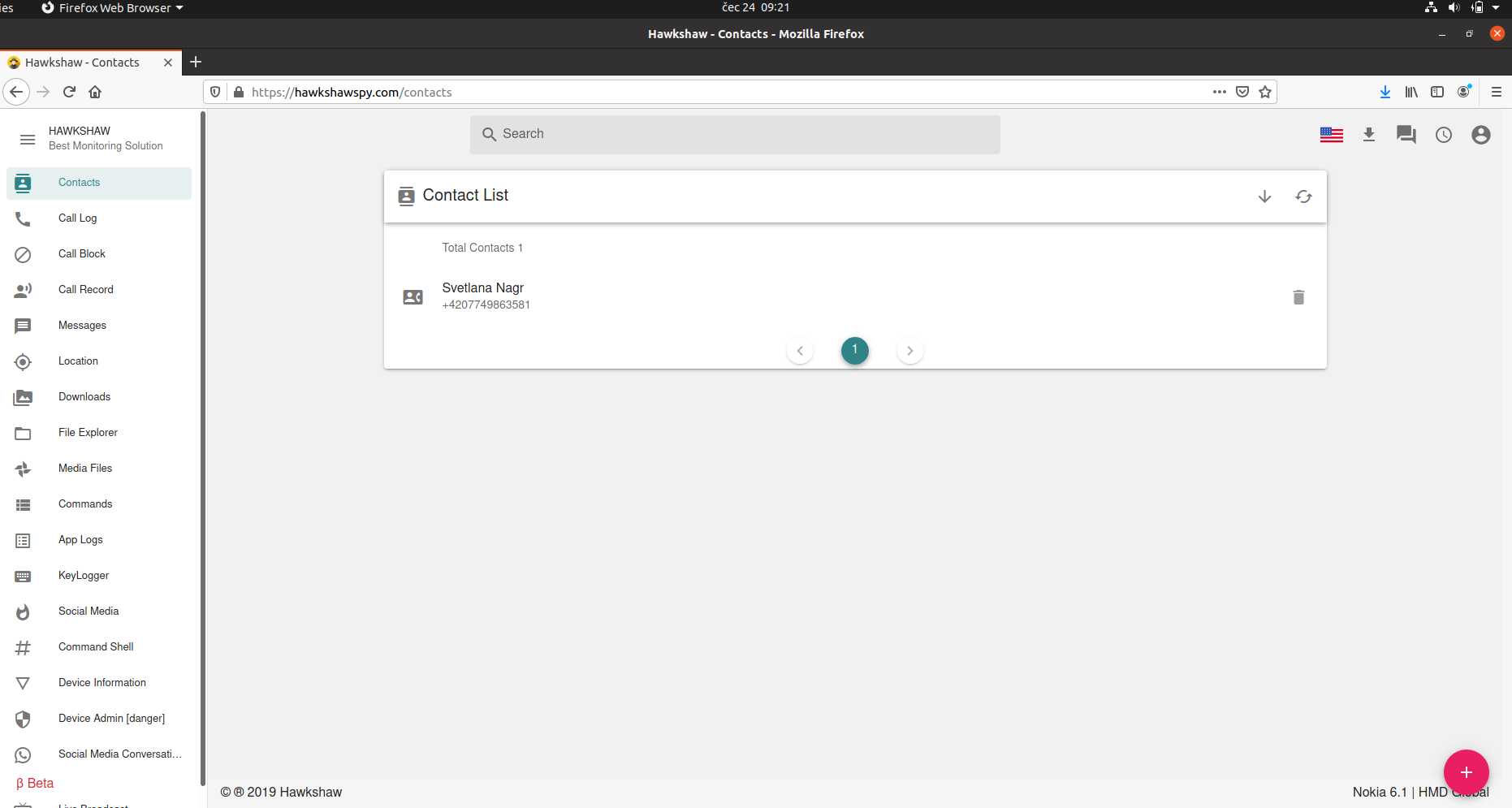This screenshot has width=1512, height=808.
Task: Delete the Svetlana Nagr contact
Action: pyautogui.click(x=1298, y=297)
